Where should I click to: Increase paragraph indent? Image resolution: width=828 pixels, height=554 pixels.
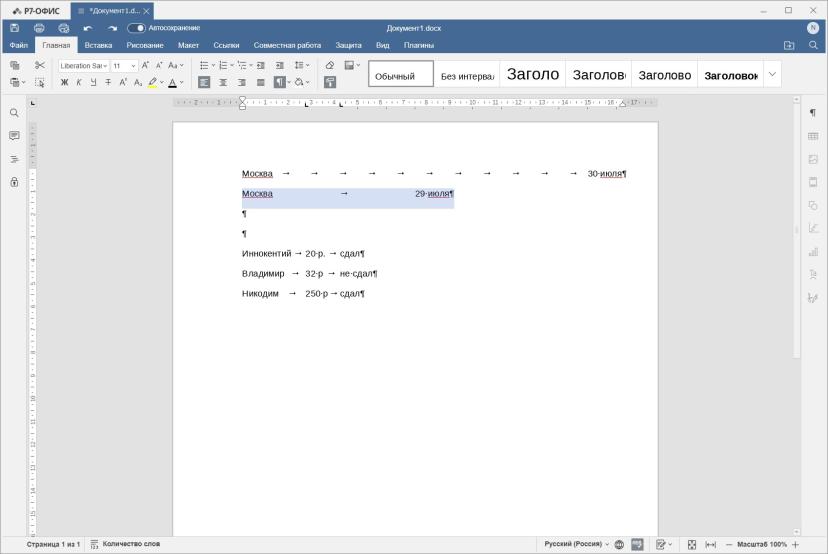coord(280,65)
